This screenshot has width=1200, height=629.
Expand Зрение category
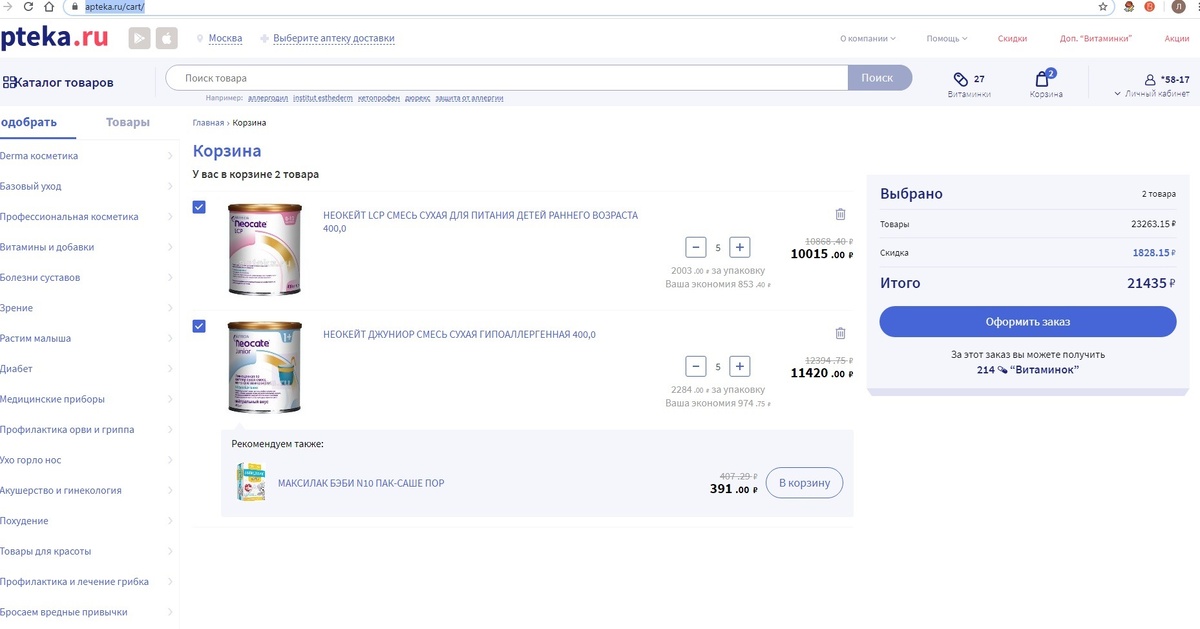click(171, 308)
